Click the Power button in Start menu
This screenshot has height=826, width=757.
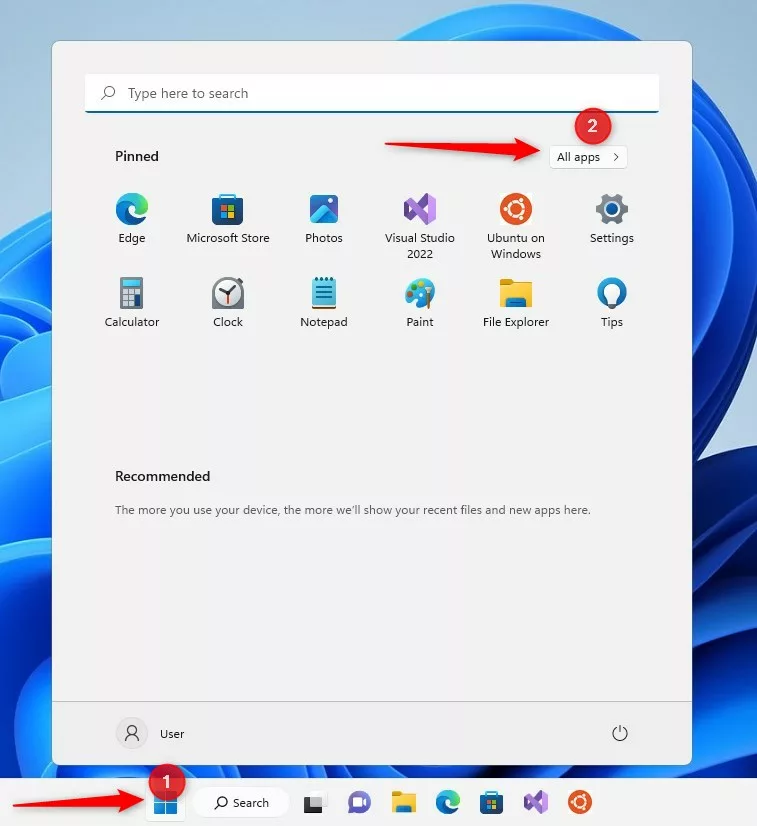pos(620,733)
